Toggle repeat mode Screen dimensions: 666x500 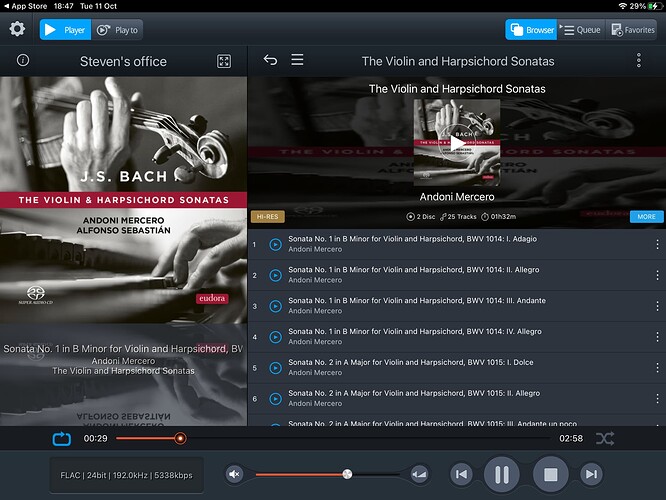62,438
